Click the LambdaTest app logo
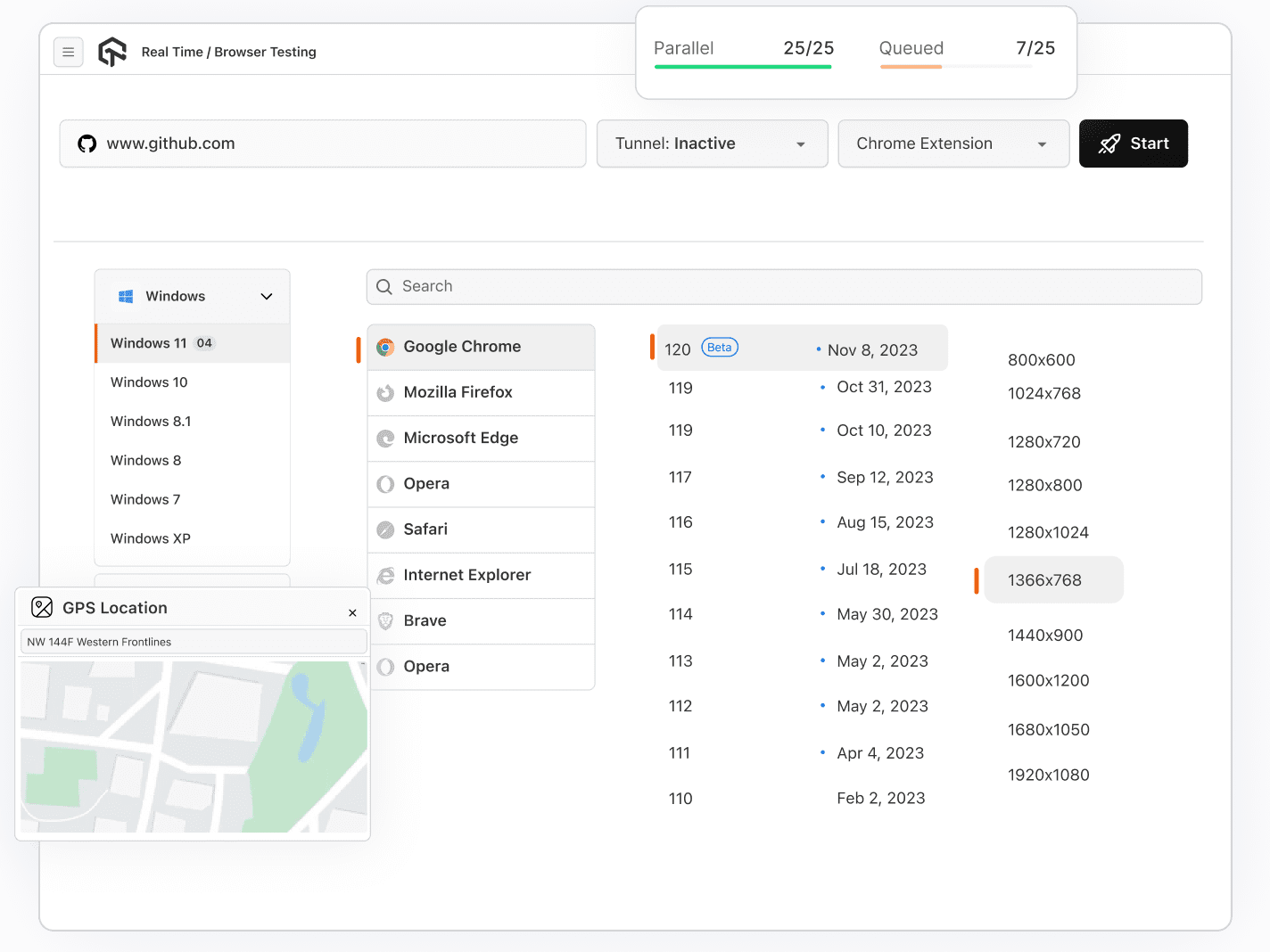The width and height of the screenshot is (1270, 952). tap(112, 52)
